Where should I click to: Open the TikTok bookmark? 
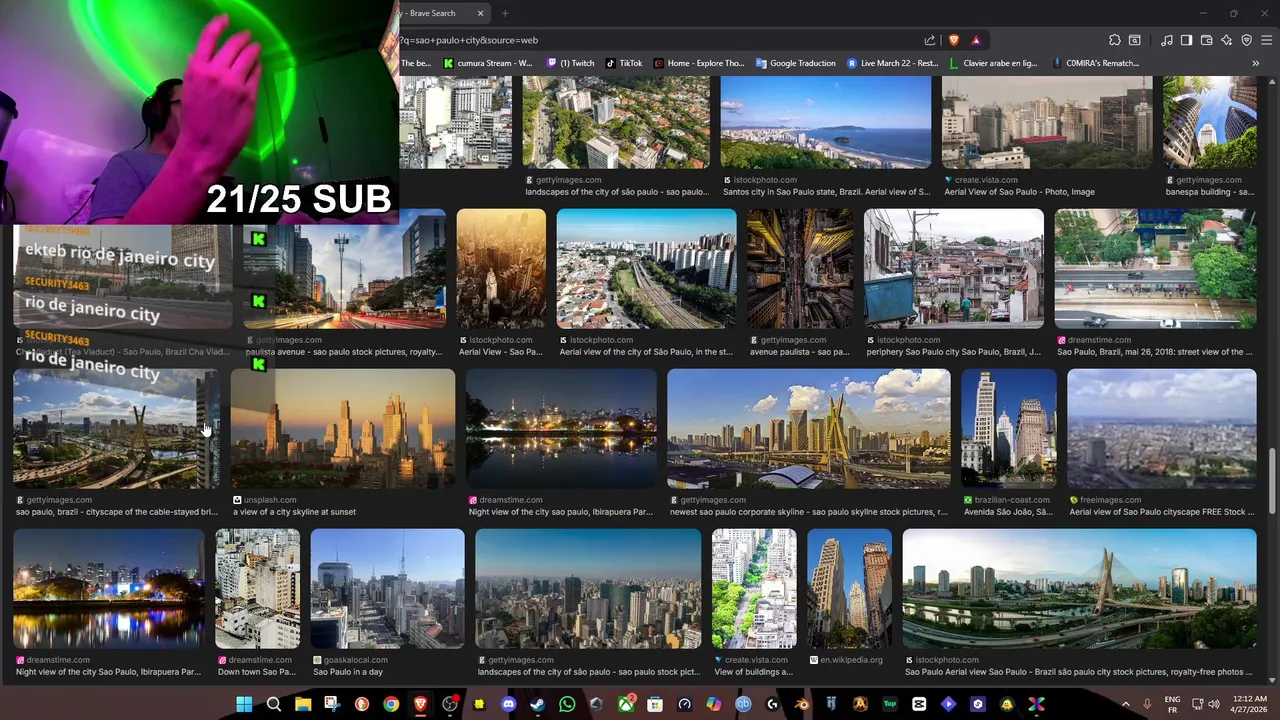click(624, 63)
